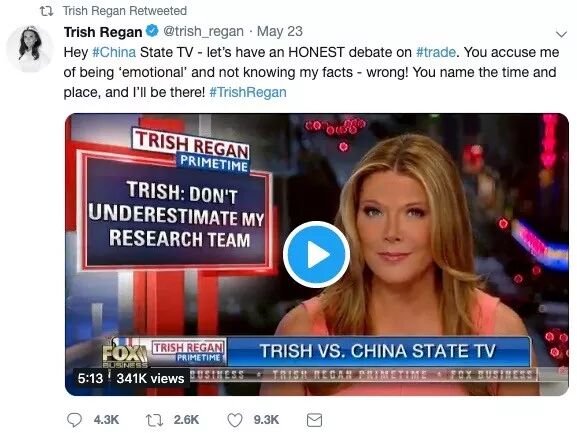577x433 pixels.
Task: Like the tweet with the heart icon
Action: tap(235, 420)
